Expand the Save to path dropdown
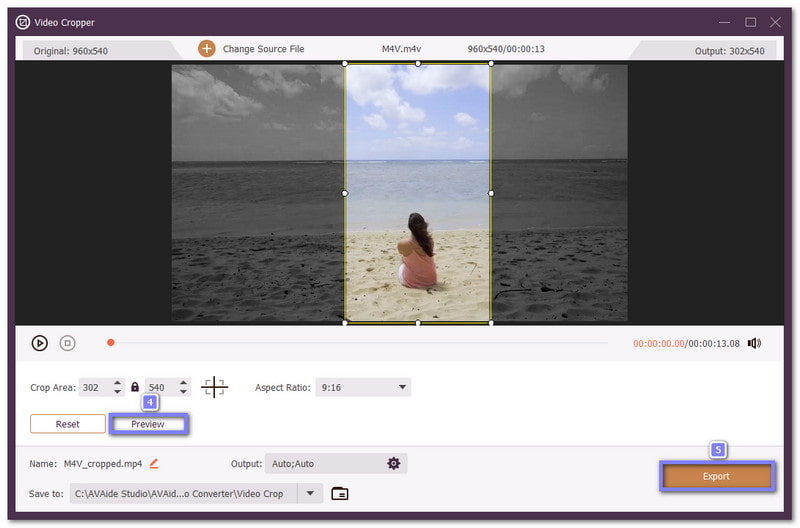The image size is (800, 528). click(311, 493)
